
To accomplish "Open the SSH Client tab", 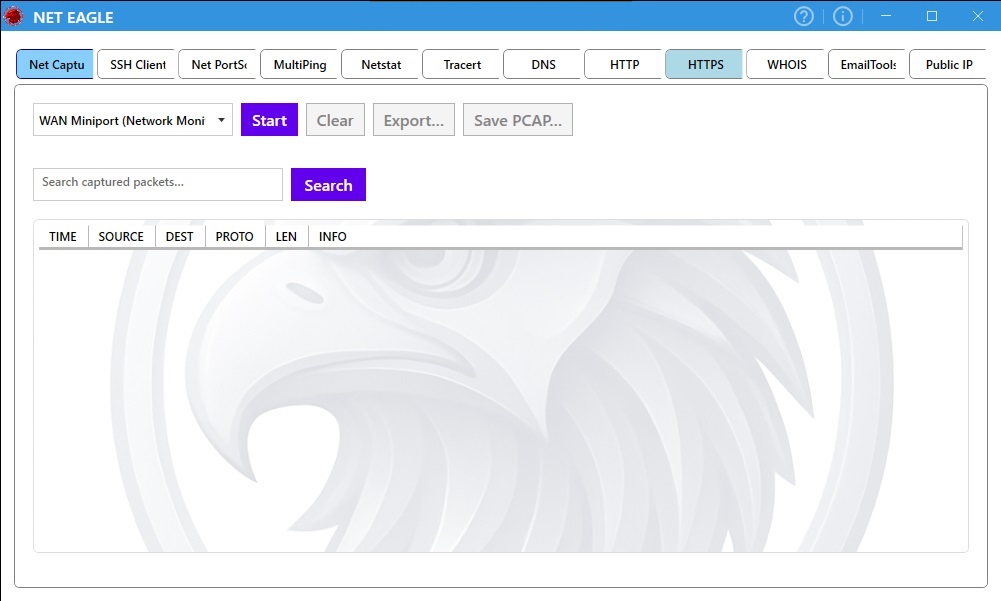I will (x=136, y=65).
